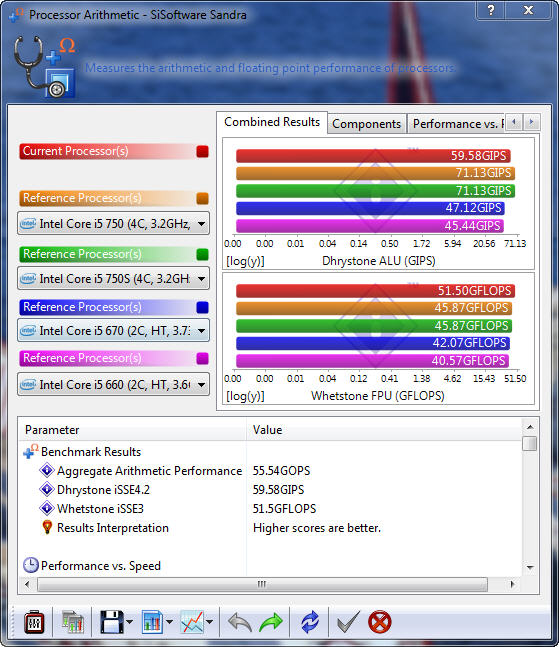Toggle magenta Reference Processor(s) color box
The width and height of the screenshot is (559, 647).
point(202,358)
